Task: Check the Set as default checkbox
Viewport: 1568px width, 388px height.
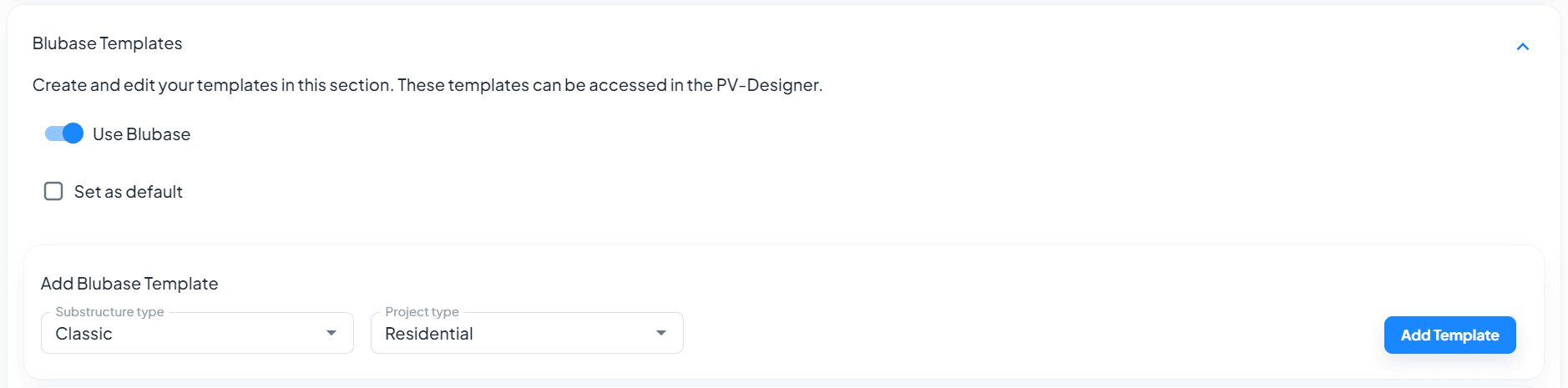Action: pos(53,191)
